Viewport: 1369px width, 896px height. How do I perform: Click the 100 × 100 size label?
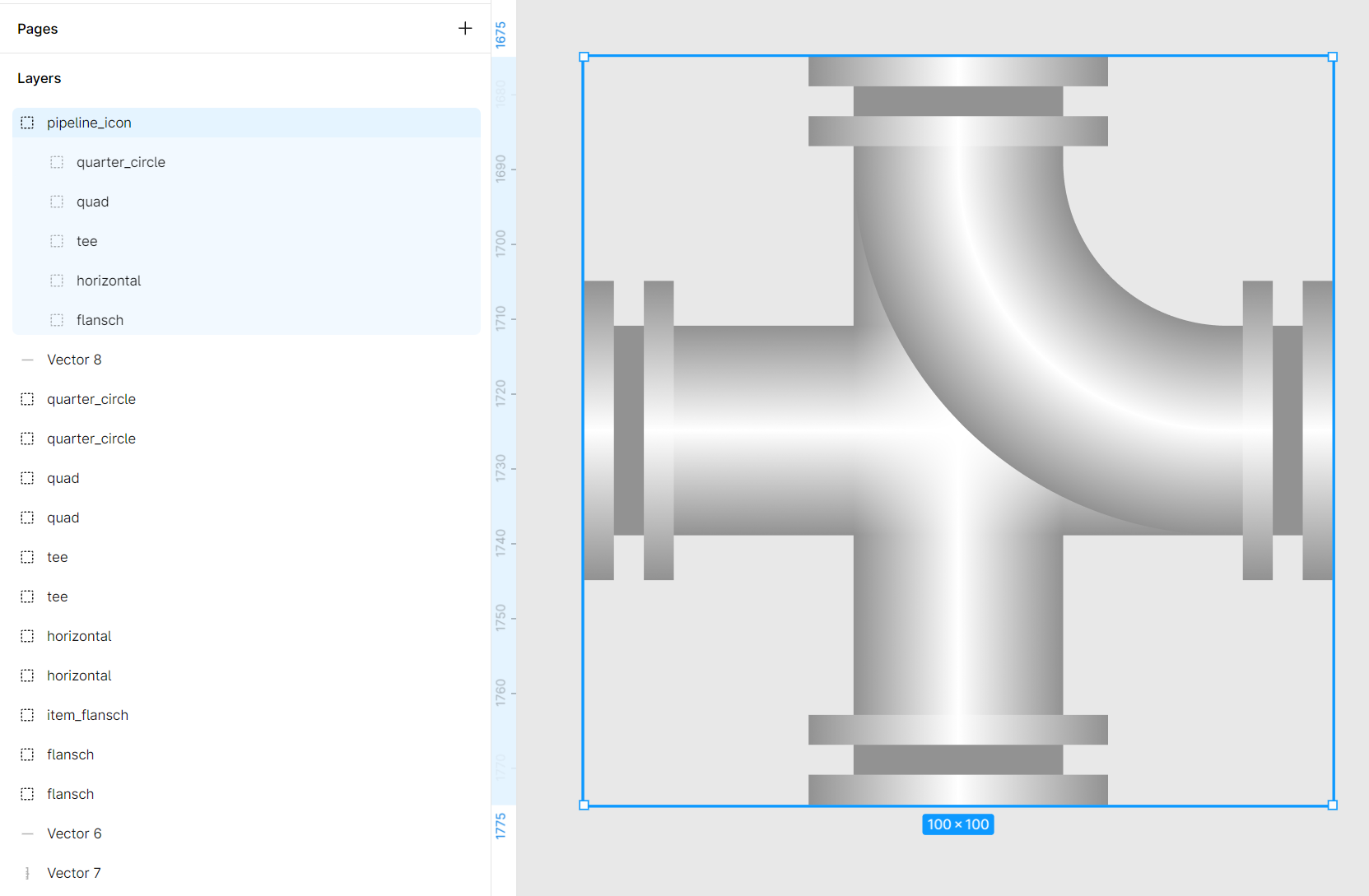point(957,824)
